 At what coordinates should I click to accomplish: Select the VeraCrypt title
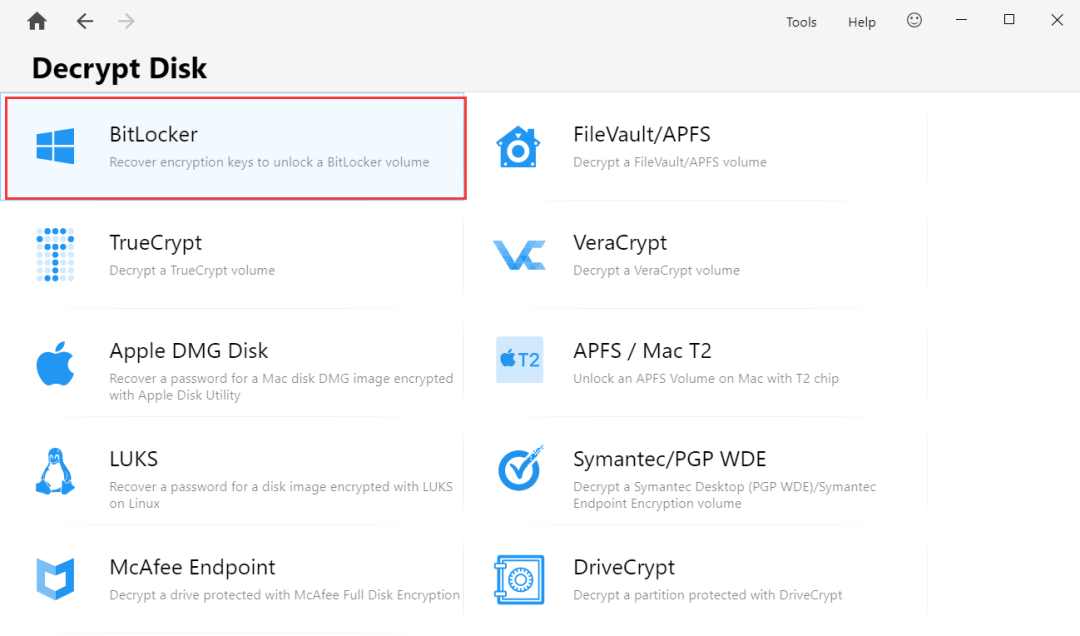(620, 243)
